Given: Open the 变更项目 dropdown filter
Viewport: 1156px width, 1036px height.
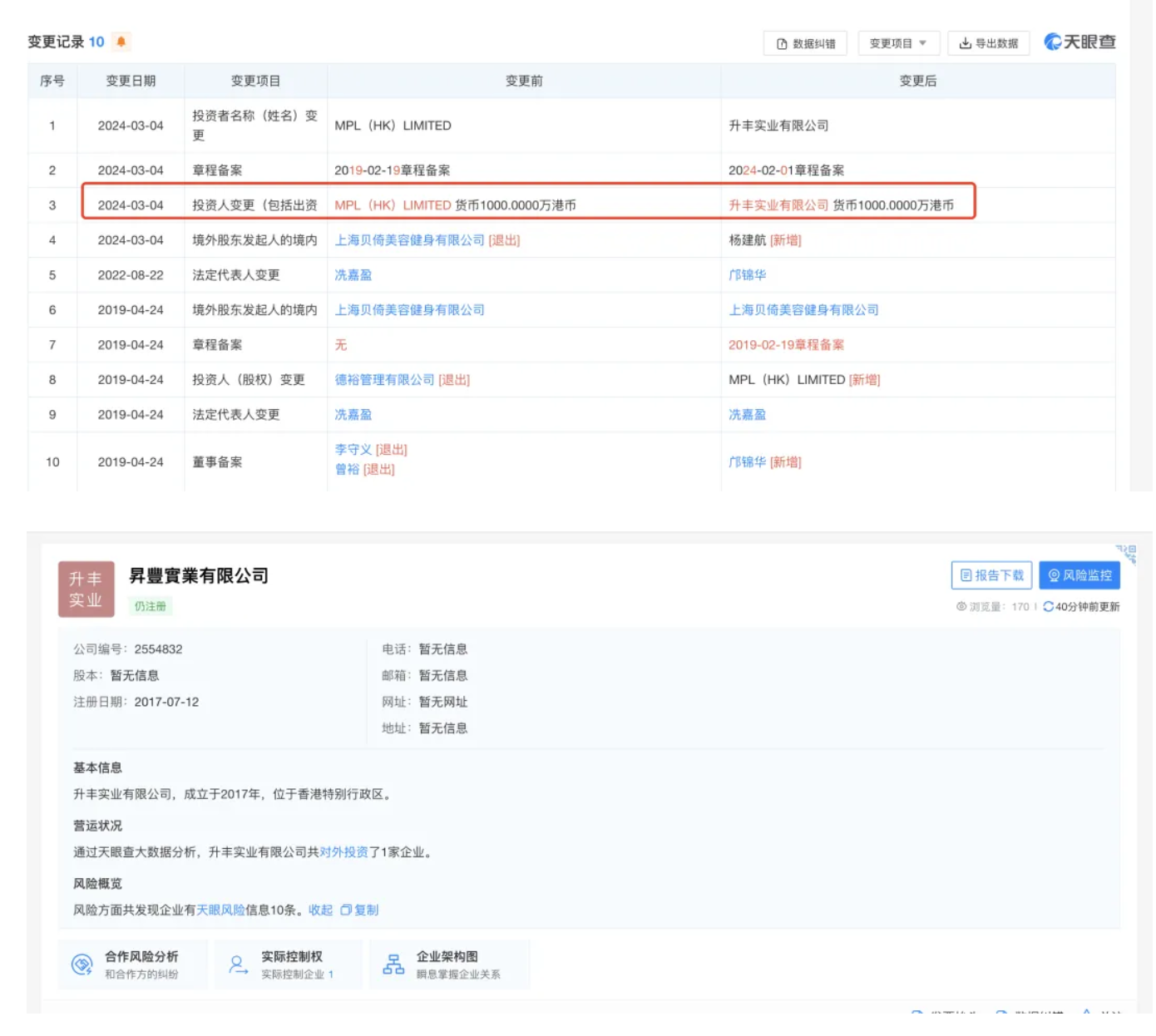Looking at the screenshot, I should click(x=898, y=43).
